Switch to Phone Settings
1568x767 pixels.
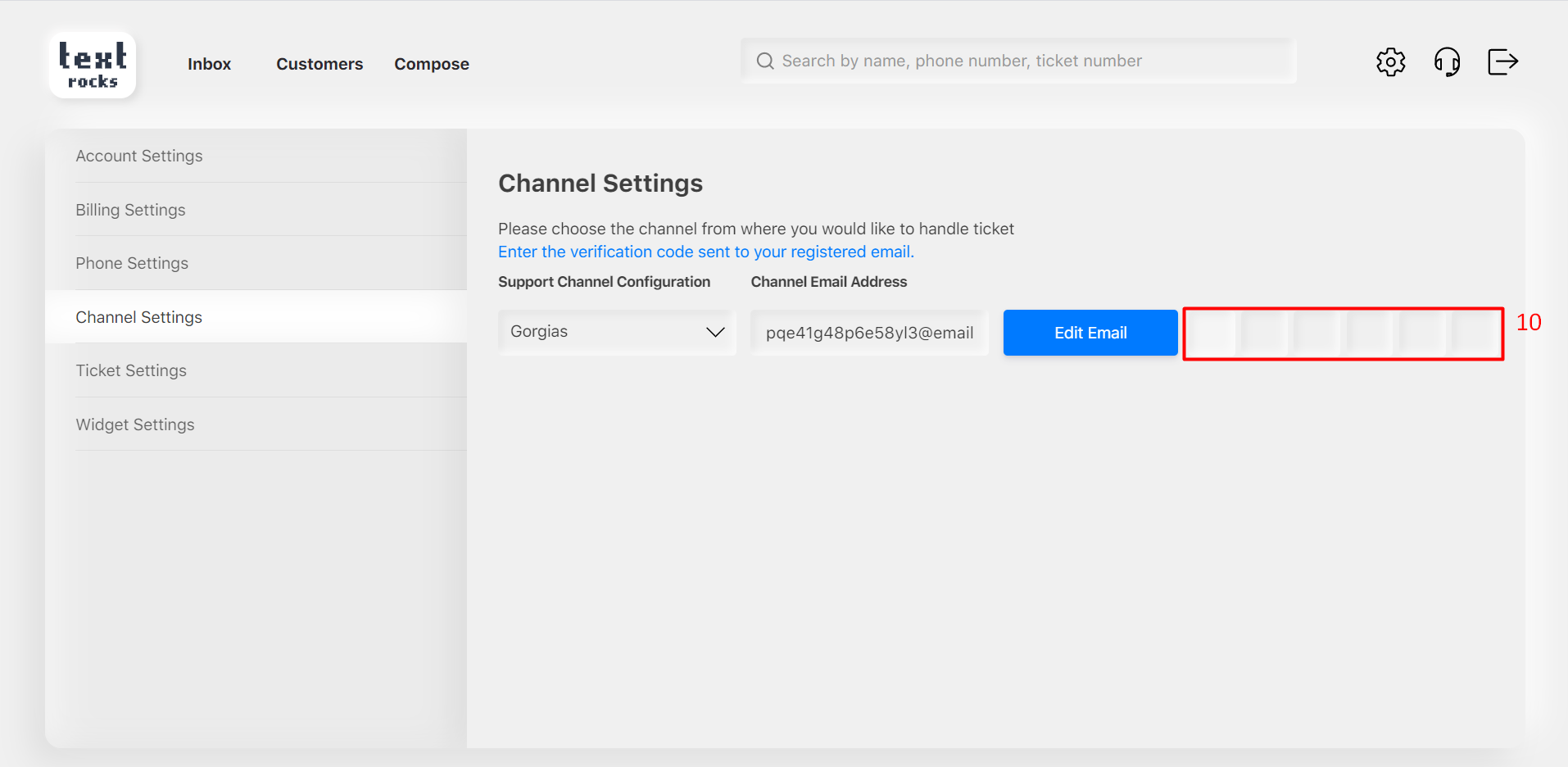132,263
